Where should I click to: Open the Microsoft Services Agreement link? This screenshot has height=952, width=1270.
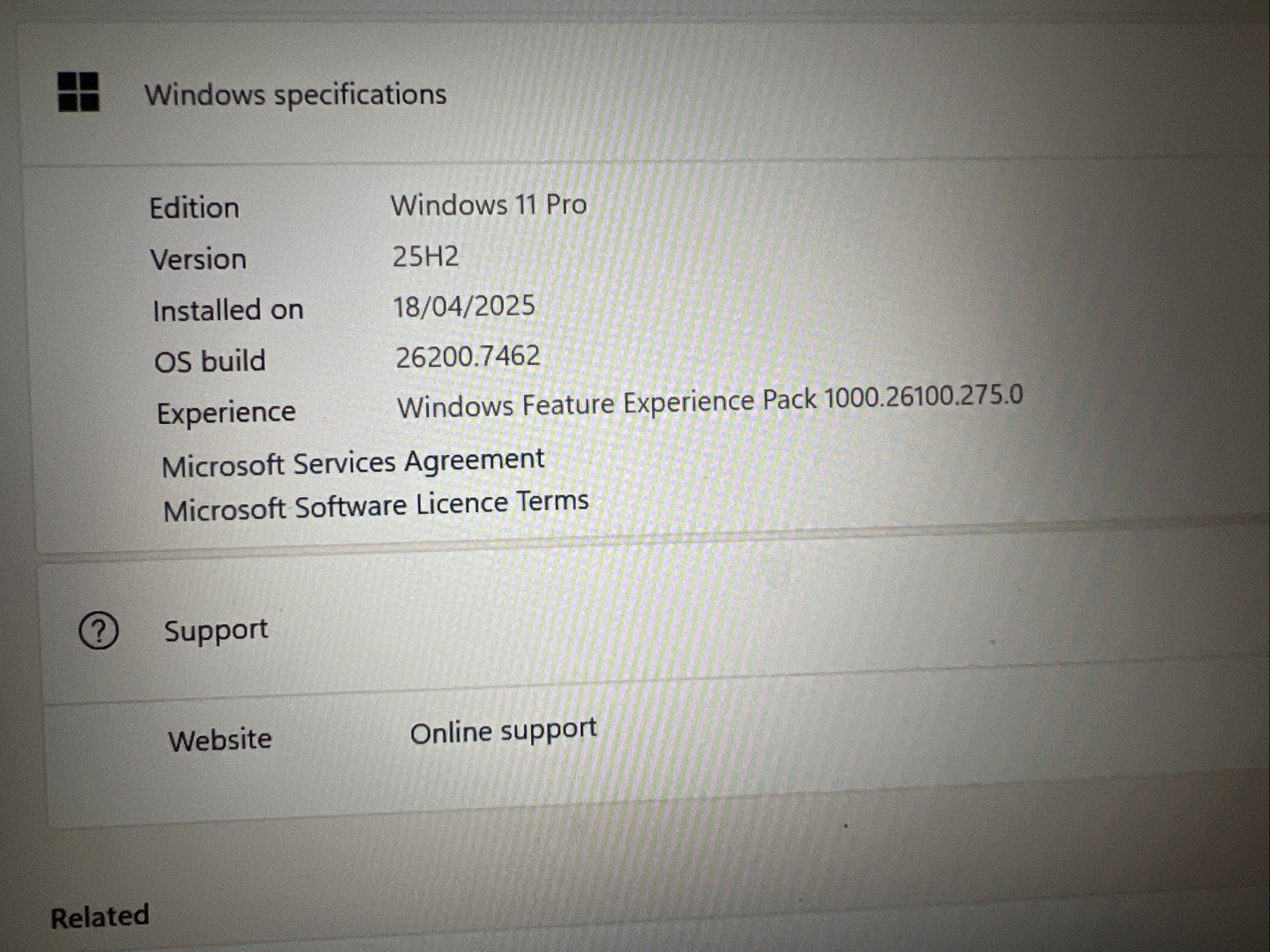coord(353,462)
